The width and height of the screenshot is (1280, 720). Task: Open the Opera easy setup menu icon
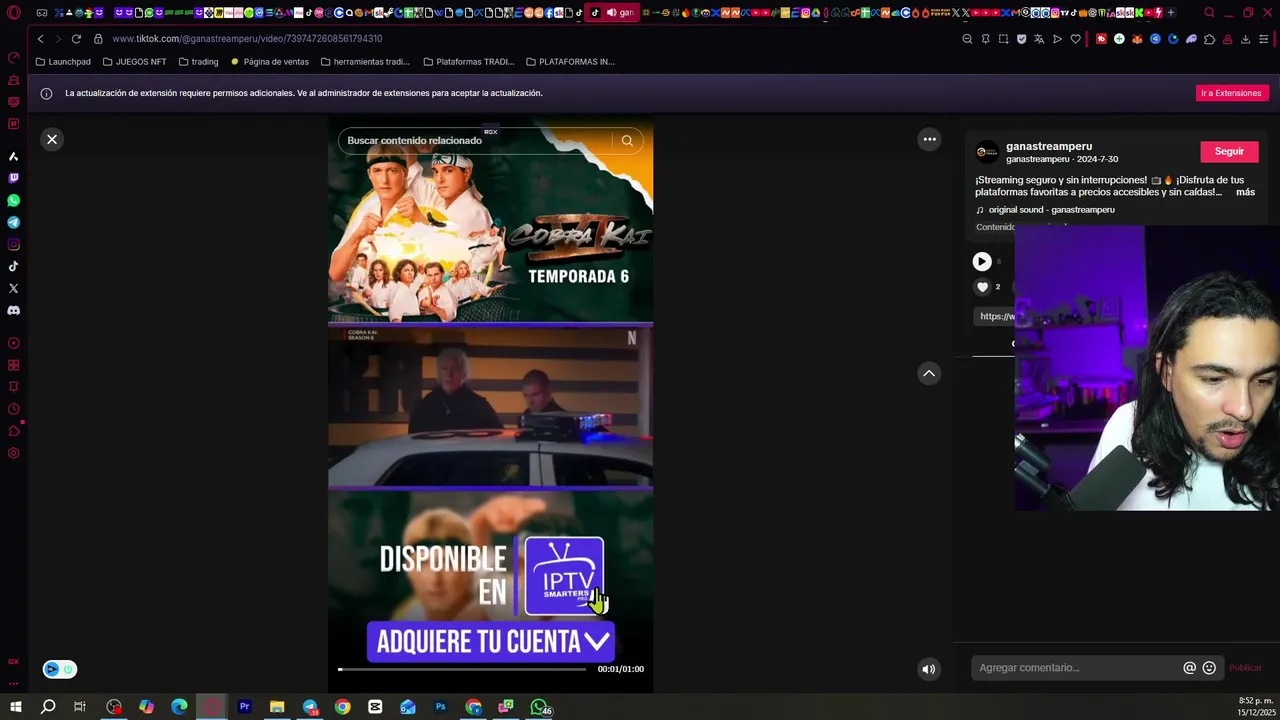point(1264,39)
